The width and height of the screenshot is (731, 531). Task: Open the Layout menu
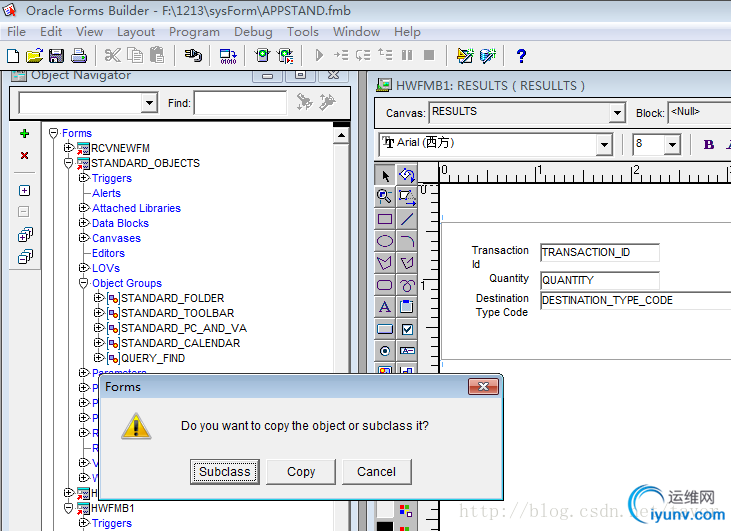pyautogui.click(x=136, y=32)
